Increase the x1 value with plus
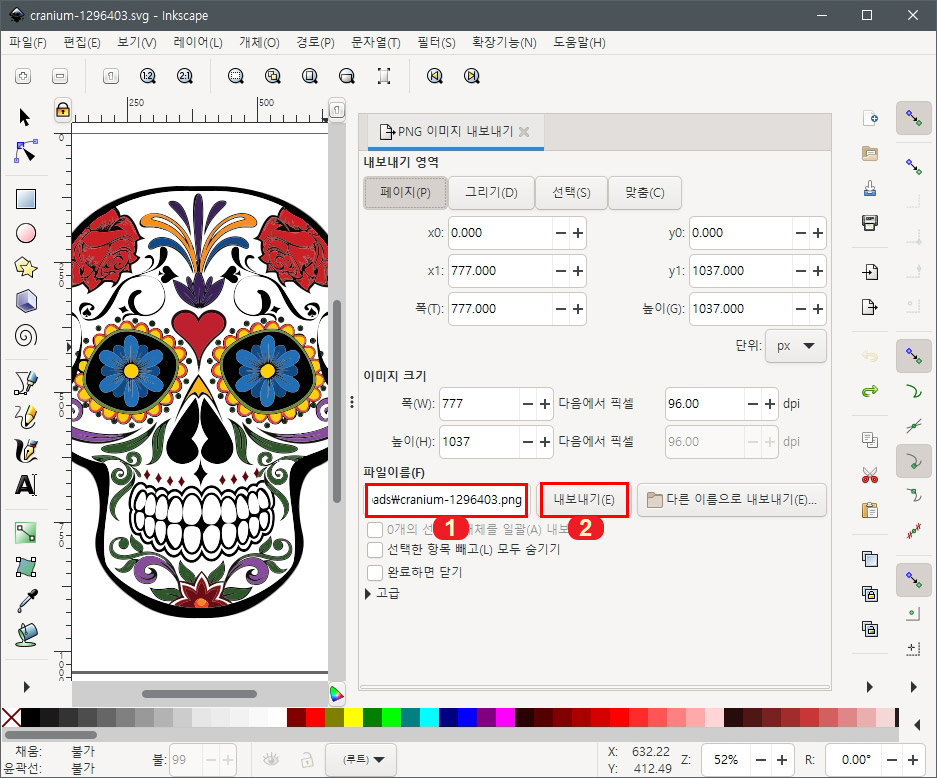Image resolution: width=937 pixels, height=778 pixels. pyautogui.click(x=578, y=271)
